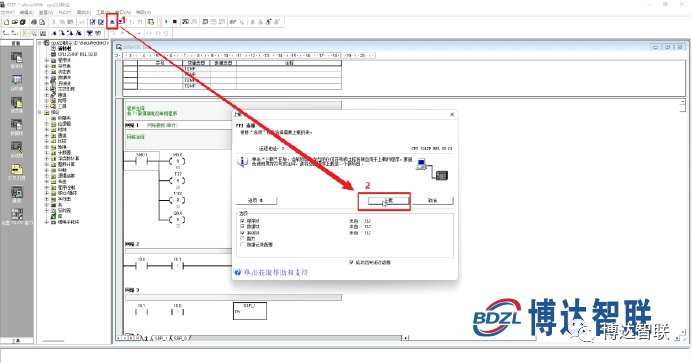Viewport: 692px width, 363px height.
Task: Open Program Block in the navigation bar
Action: pos(17,60)
